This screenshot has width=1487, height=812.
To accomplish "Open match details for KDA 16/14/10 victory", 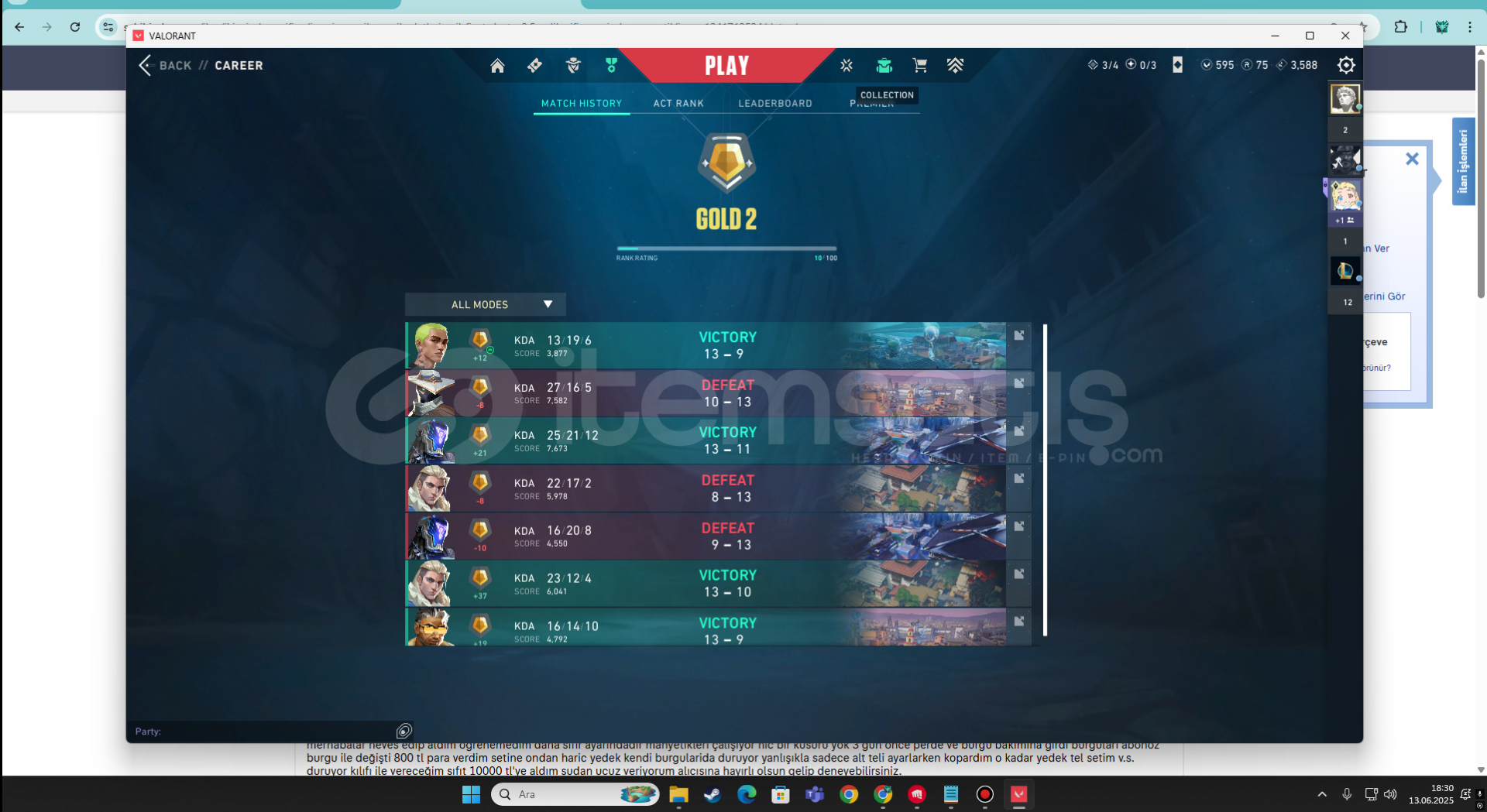I will pos(1019,622).
